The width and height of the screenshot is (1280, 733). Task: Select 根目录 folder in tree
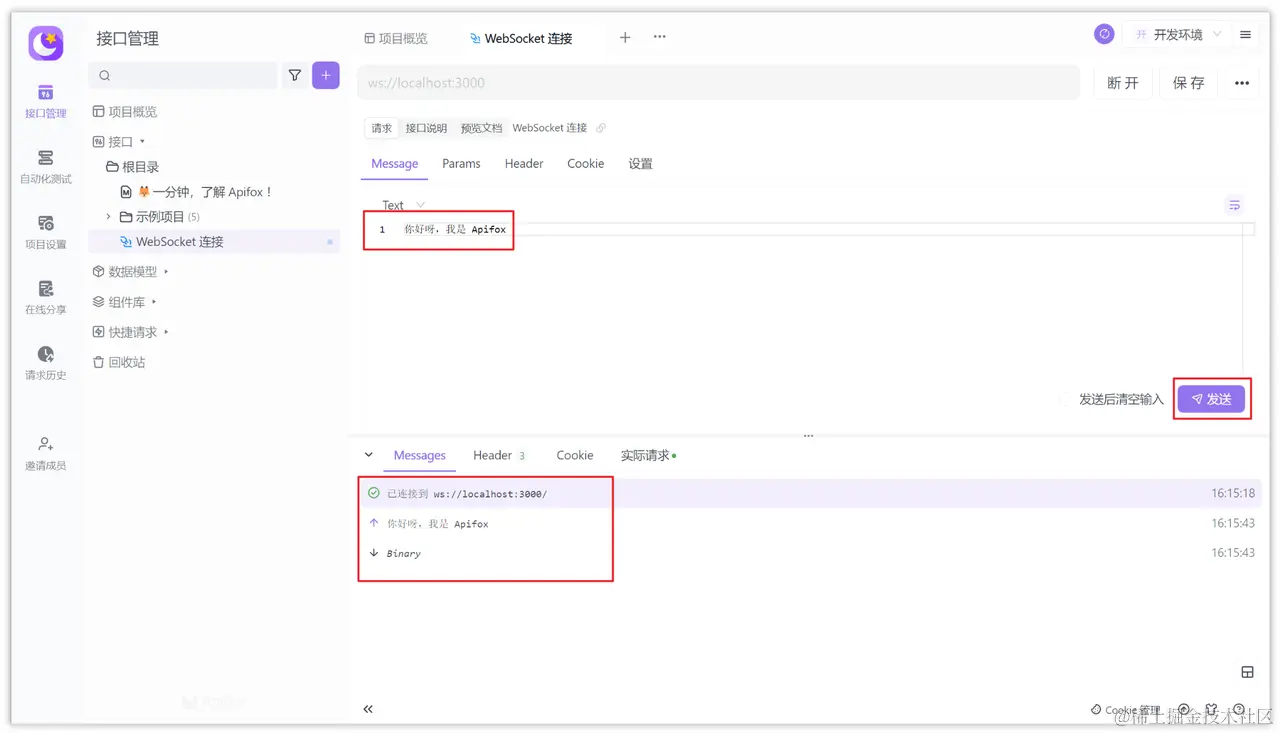(x=133, y=167)
